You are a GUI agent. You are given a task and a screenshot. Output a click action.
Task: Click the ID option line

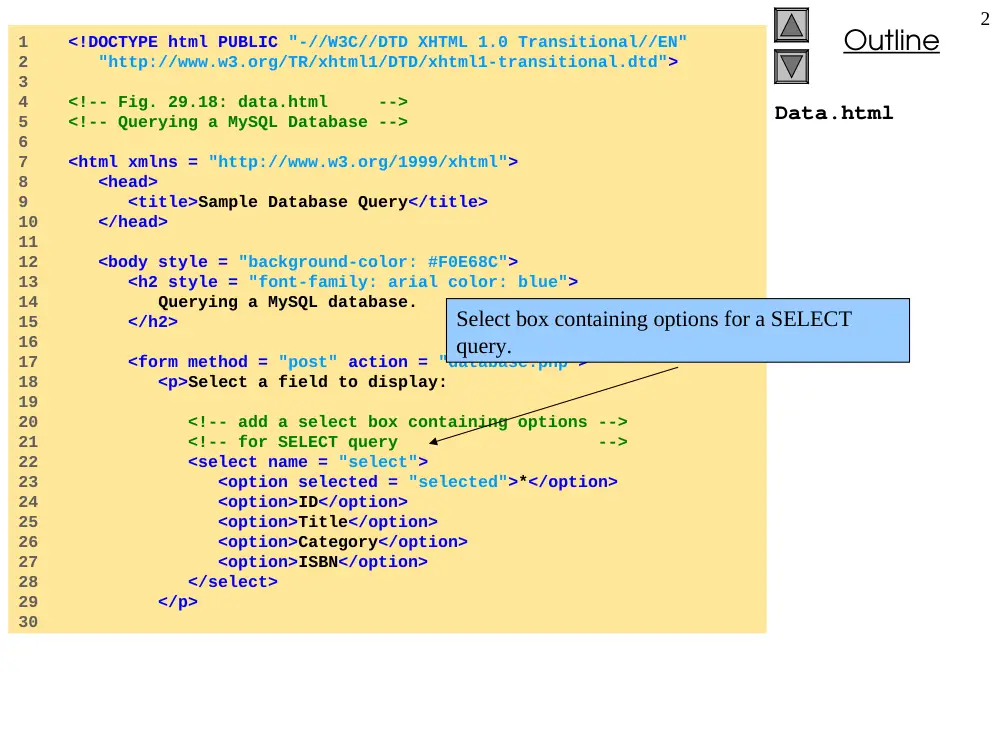(x=312, y=502)
